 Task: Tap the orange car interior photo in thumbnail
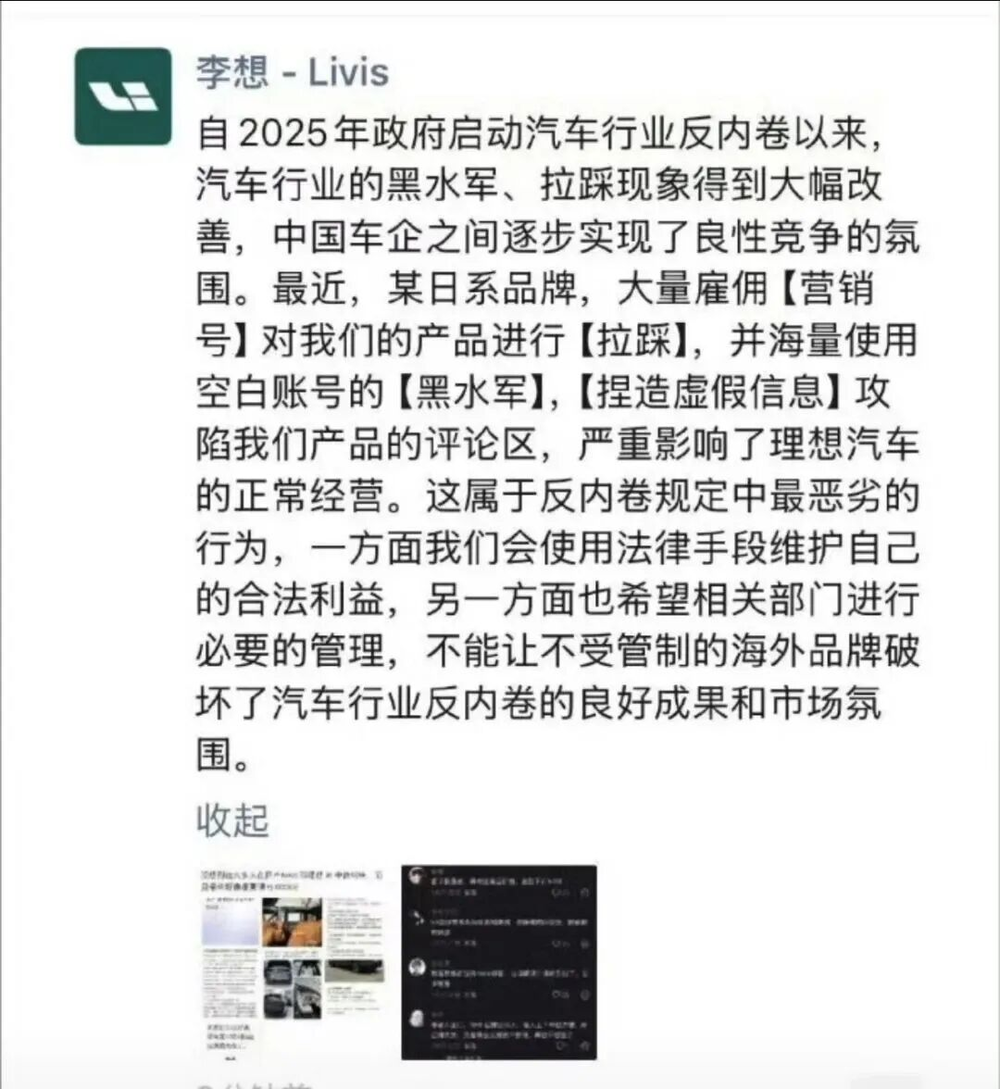coord(292,922)
